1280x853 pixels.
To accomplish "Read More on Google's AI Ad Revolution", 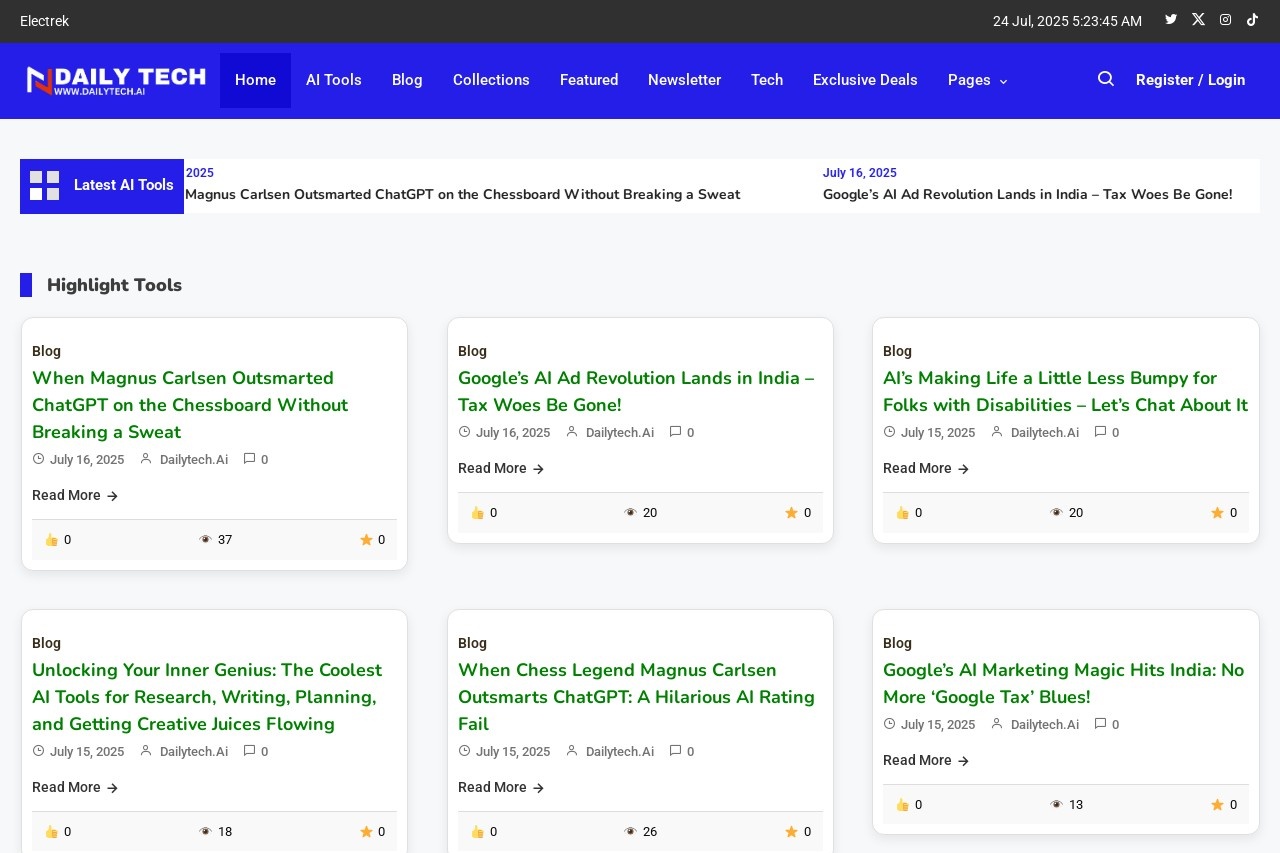I will coord(501,468).
